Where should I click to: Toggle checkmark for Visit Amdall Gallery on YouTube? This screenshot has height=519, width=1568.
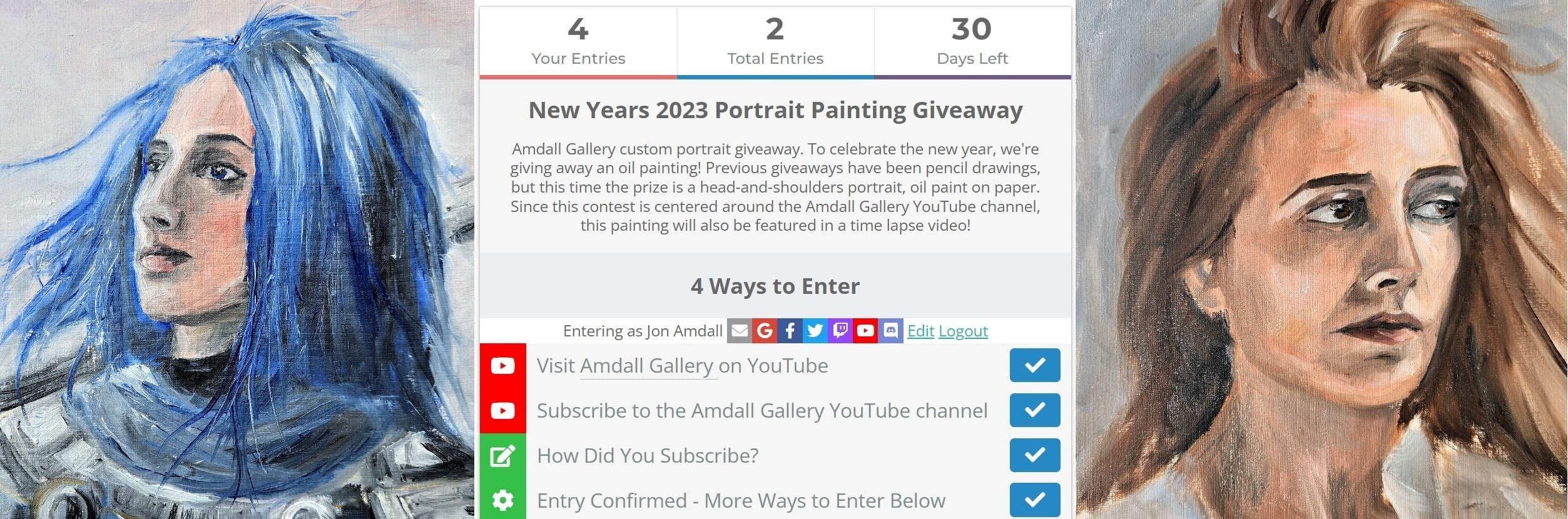(x=1035, y=365)
